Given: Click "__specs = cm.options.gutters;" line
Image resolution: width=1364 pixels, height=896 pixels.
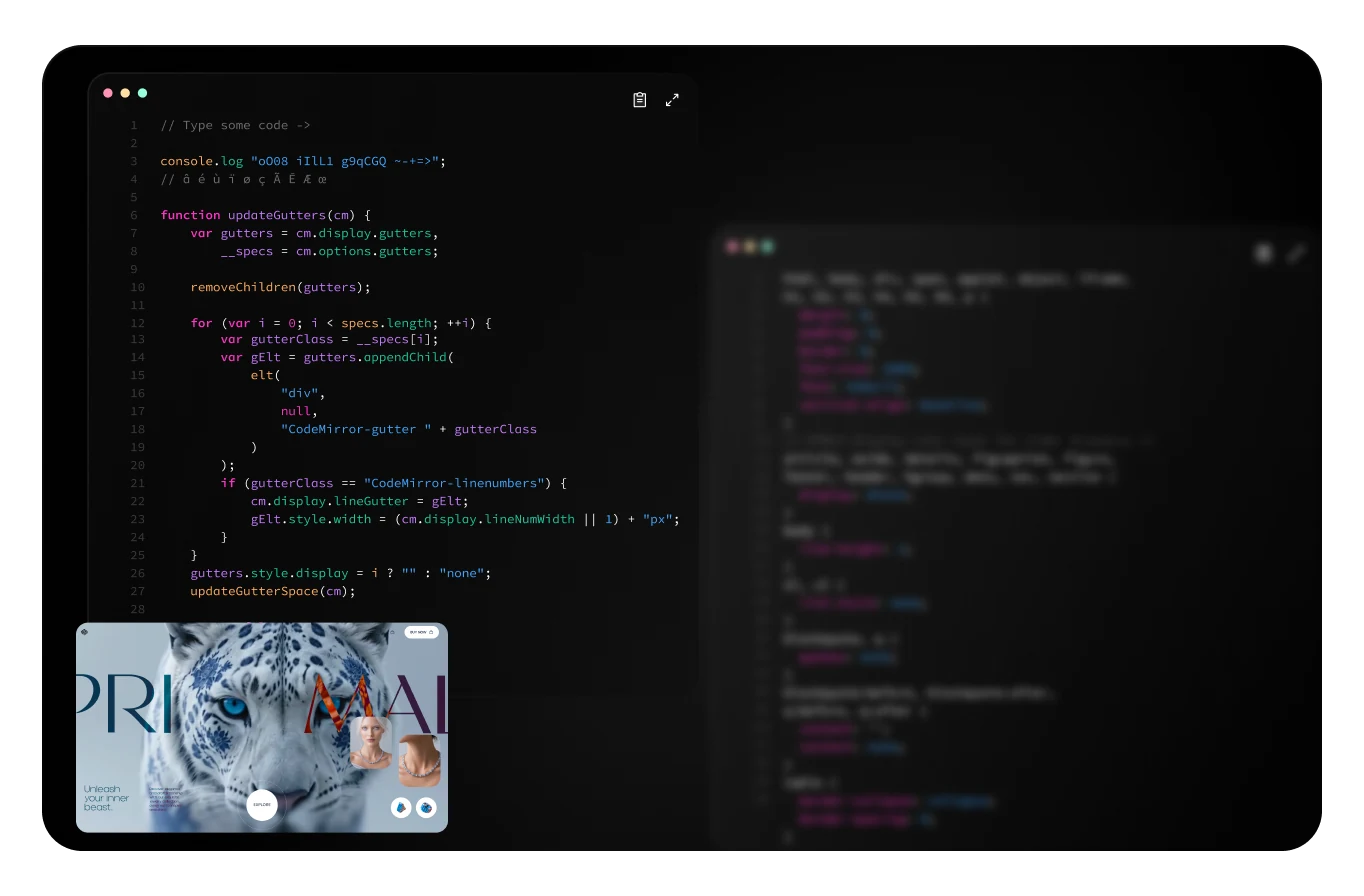Looking at the screenshot, I should (x=329, y=251).
